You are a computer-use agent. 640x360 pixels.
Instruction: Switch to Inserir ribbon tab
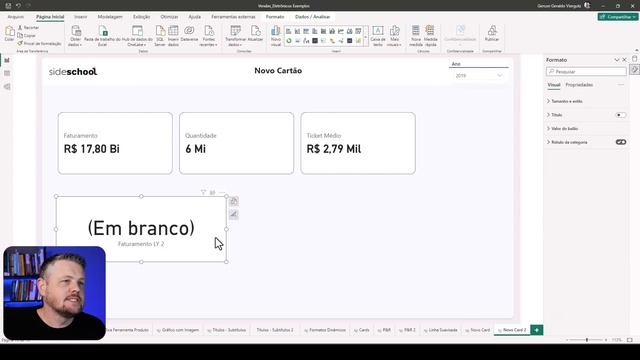click(x=80, y=17)
